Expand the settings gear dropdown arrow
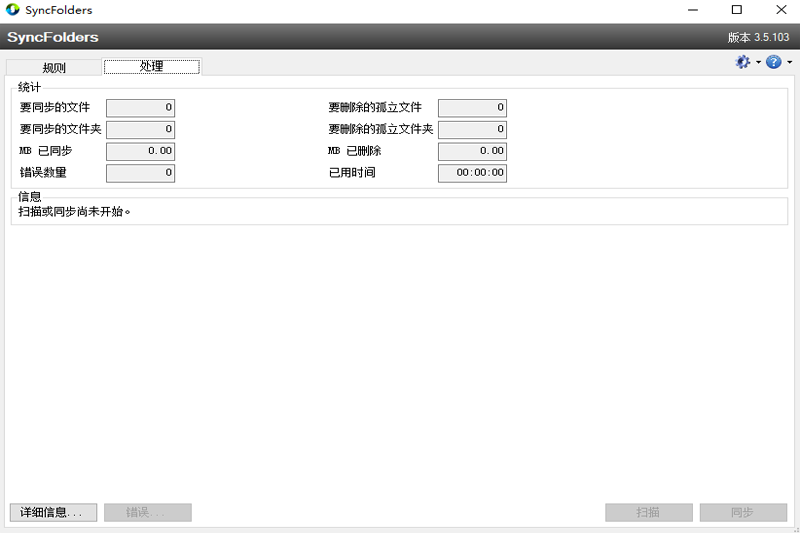Image resolution: width=800 pixels, height=533 pixels. (x=758, y=62)
